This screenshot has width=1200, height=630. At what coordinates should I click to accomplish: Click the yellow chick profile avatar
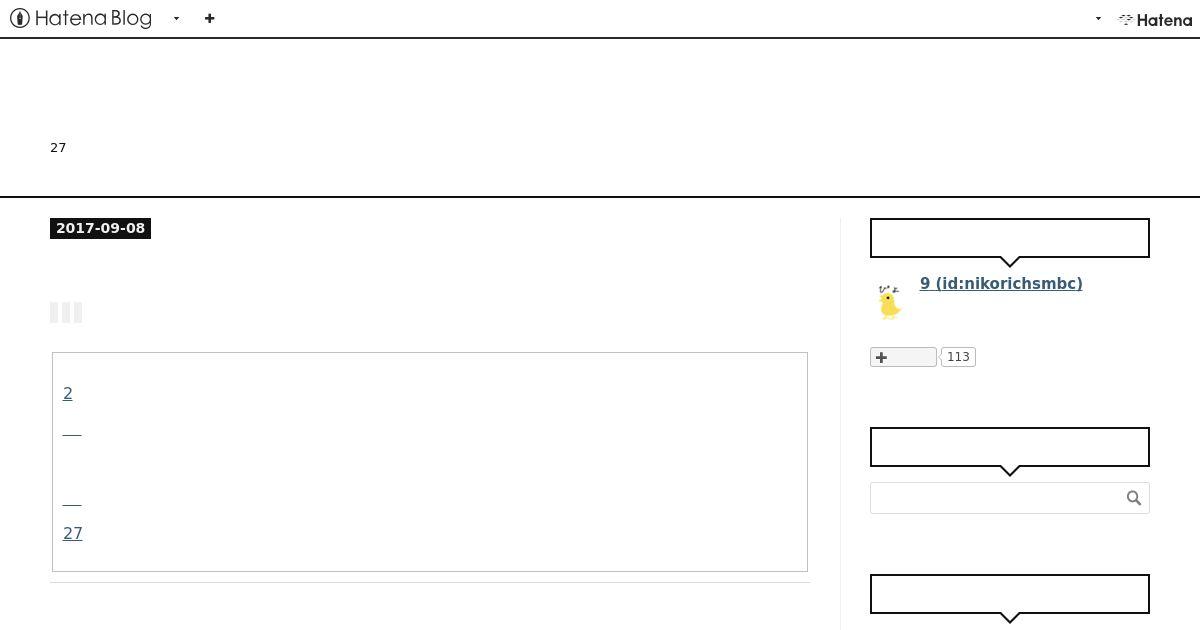click(x=889, y=302)
